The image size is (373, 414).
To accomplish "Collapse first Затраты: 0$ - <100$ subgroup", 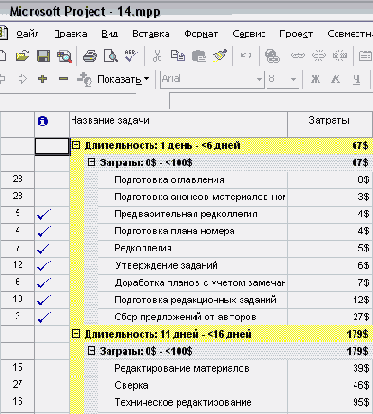I will [91, 162].
